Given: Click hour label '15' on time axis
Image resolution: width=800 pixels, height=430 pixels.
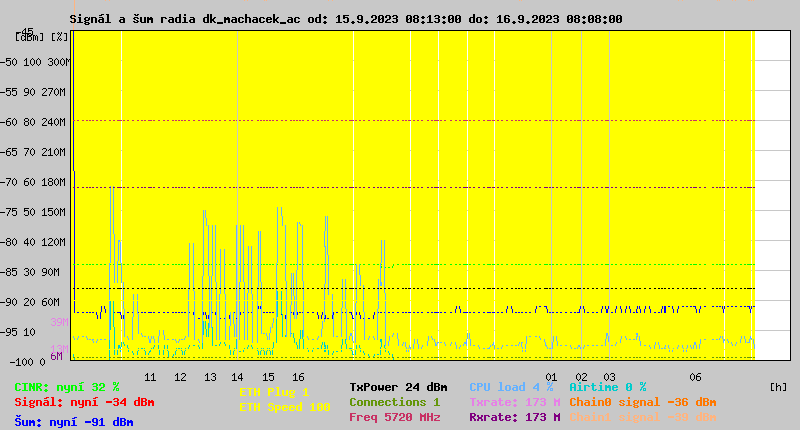Looking at the screenshot, I should [x=268, y=377].
